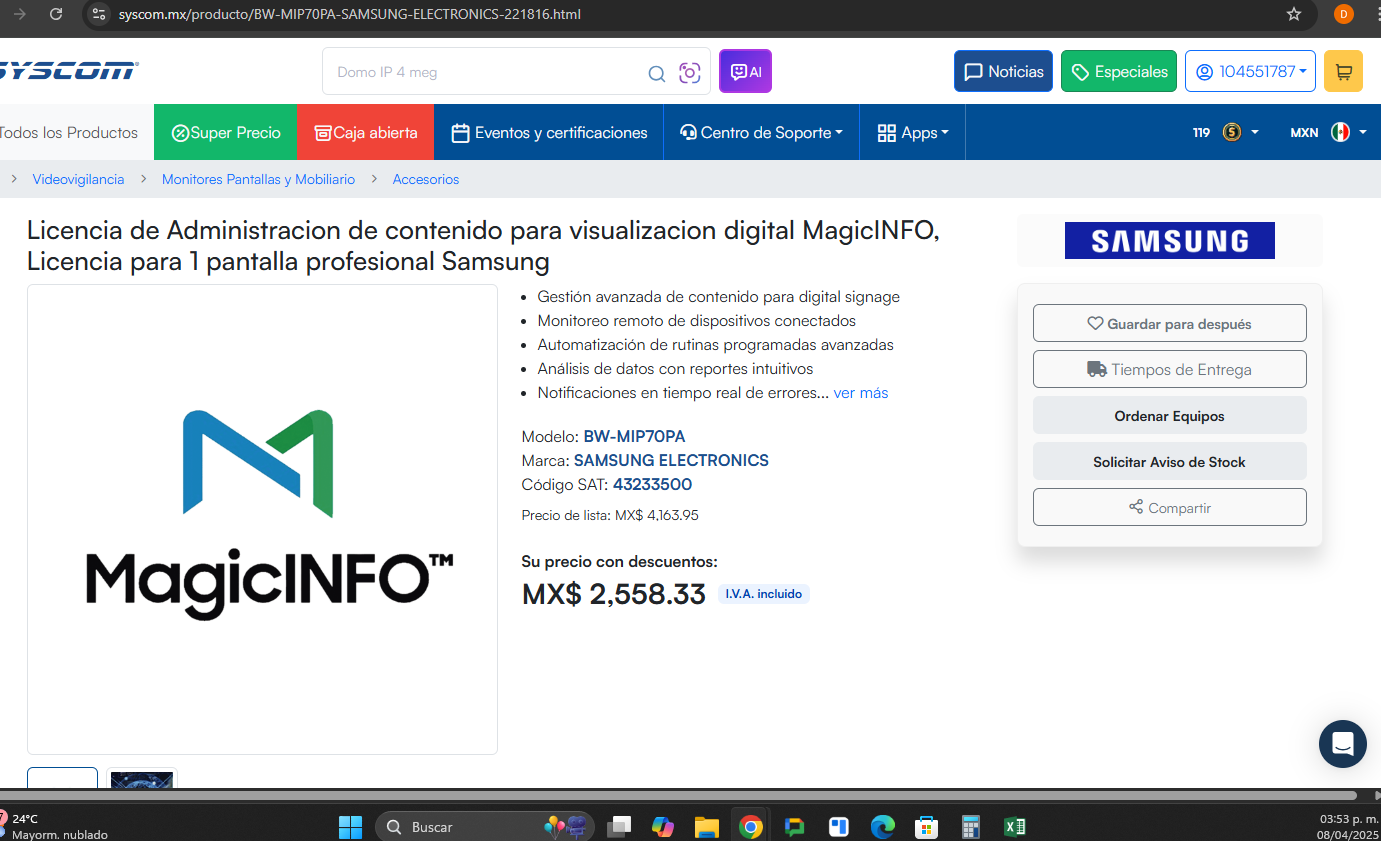The image size is (1381, 841).
Task: Open Calculator from the taskbar
Action: pyautogui.click(x=970, y=827)
